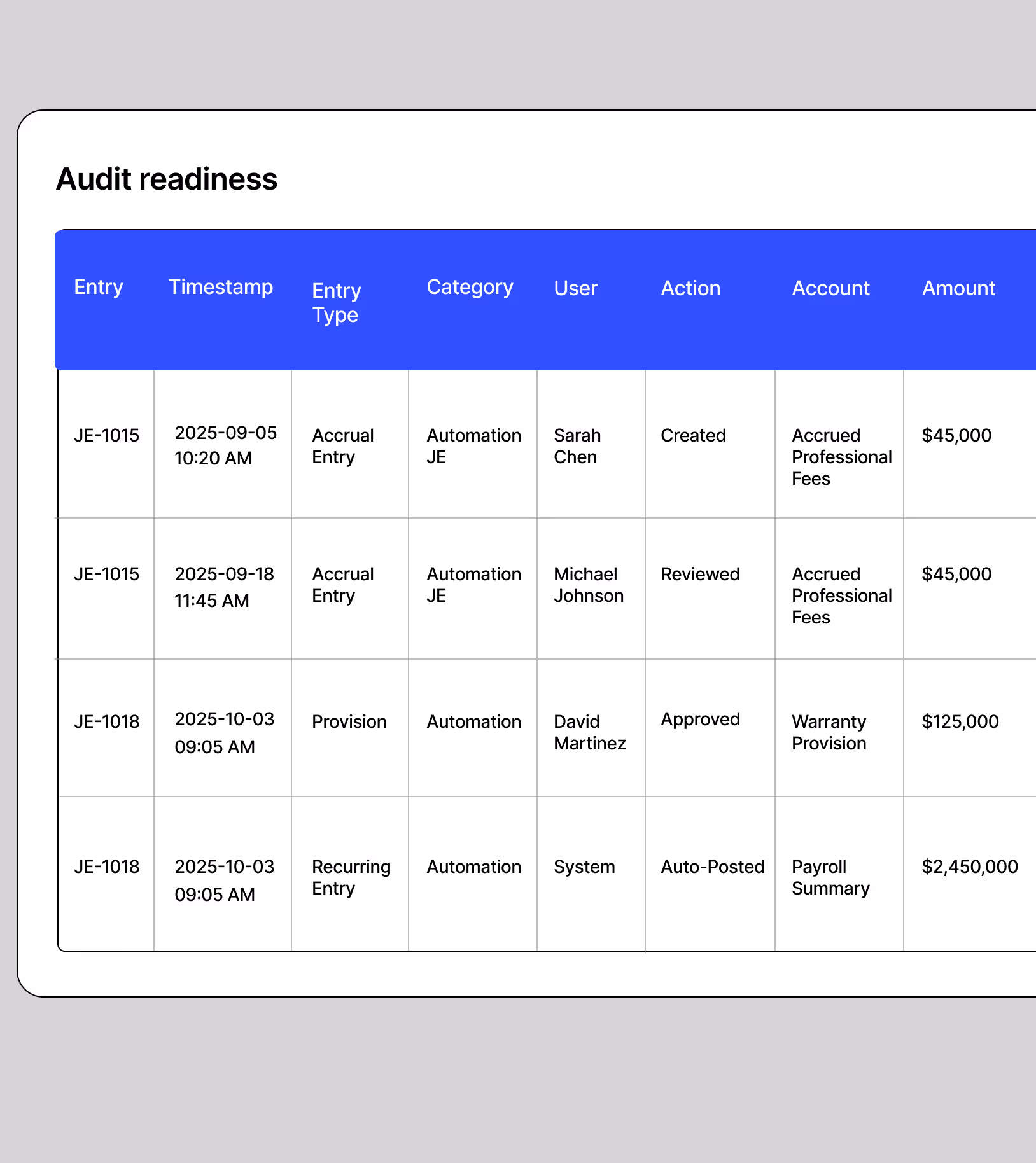Click timestamp 2025-09-18 11:45 AM
Viewport: 1036px width, 1163px height.
[x=224, y=587]
